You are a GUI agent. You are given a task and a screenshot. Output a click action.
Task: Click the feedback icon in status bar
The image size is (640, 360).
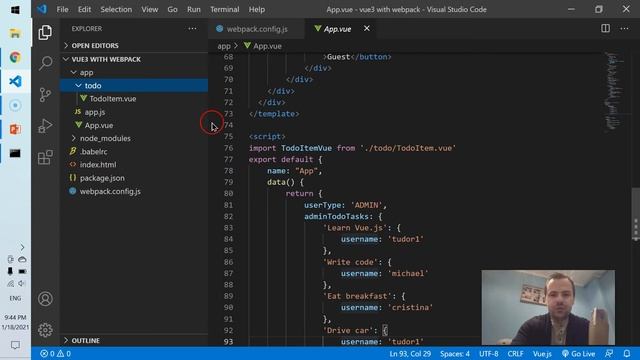[609, 353]
